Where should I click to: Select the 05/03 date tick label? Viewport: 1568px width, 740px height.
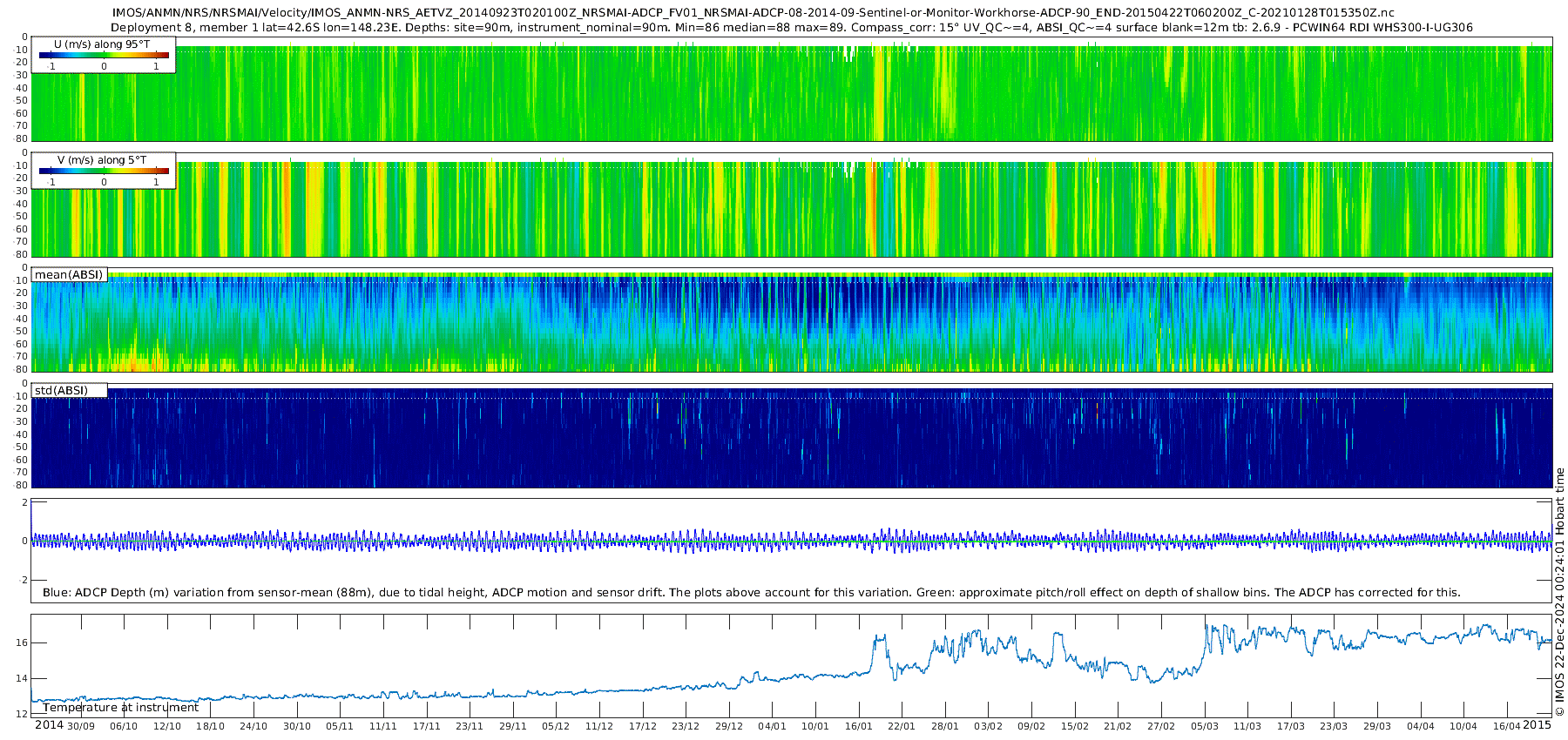click(x=1205, y=726)
